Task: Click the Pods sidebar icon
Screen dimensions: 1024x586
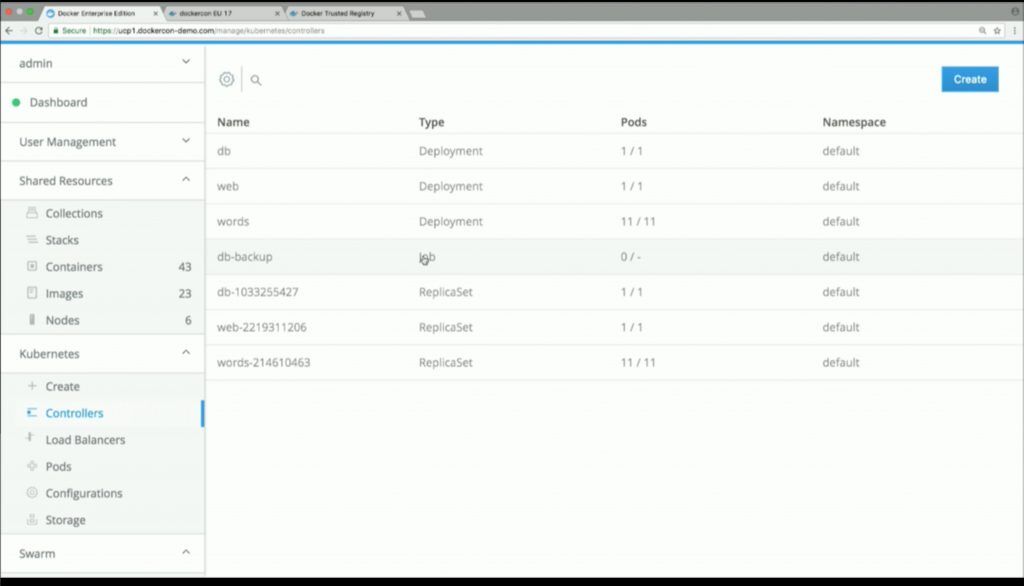Action: [x=32, y=466]
